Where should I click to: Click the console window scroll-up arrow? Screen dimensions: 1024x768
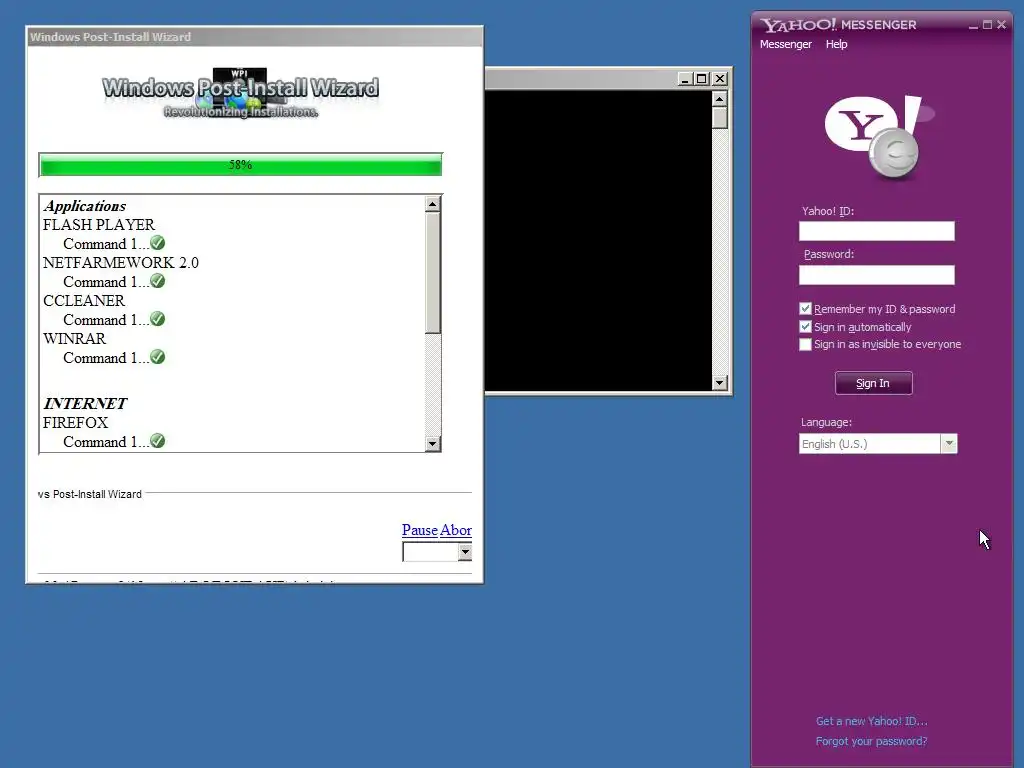tap(720, 99)
